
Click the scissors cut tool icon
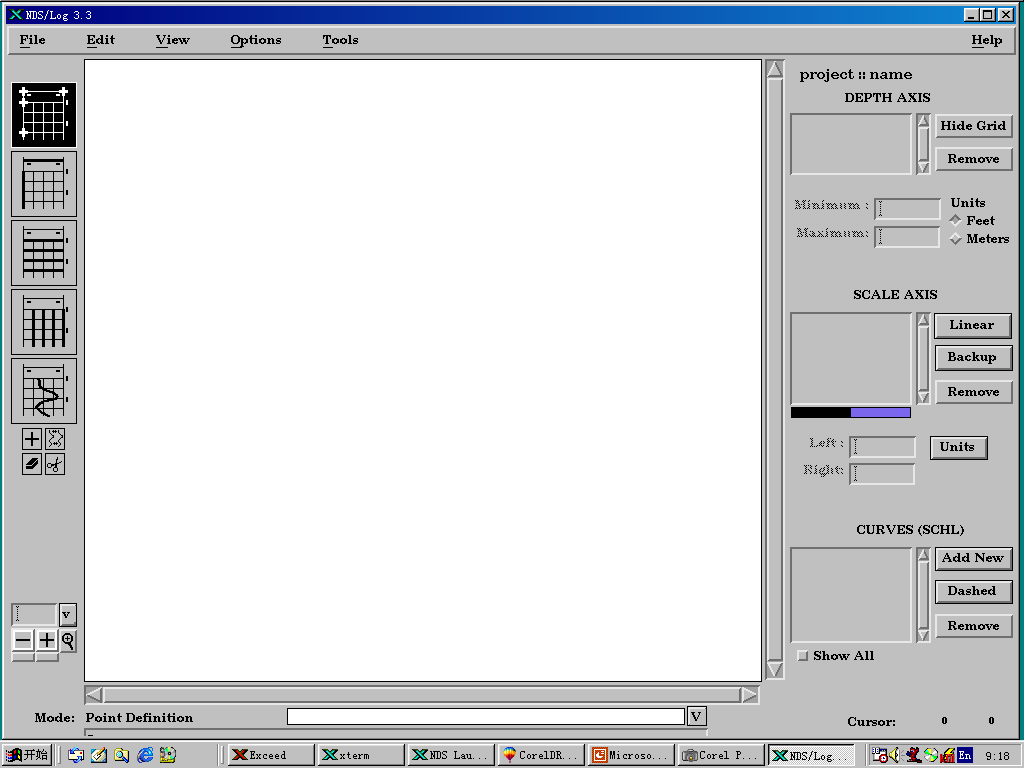pyautogui.click(x=55, y=464)
